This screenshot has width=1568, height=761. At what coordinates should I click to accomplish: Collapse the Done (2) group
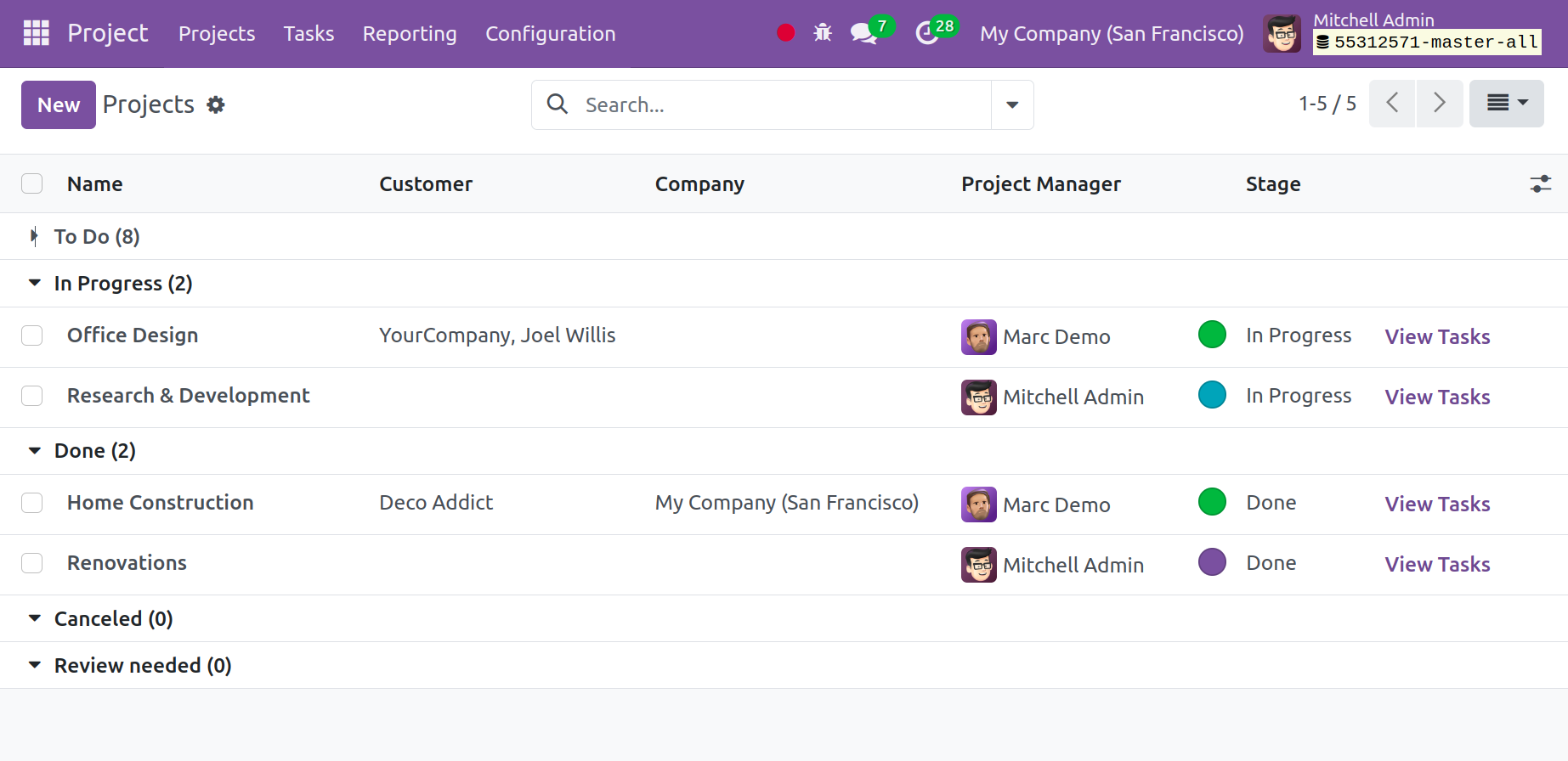tap(784, 451)
